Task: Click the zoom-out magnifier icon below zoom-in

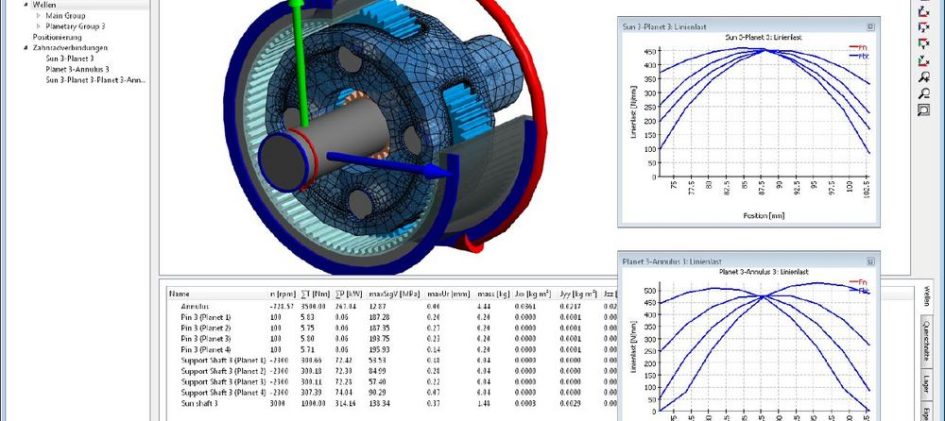Action: click(924, 93)
